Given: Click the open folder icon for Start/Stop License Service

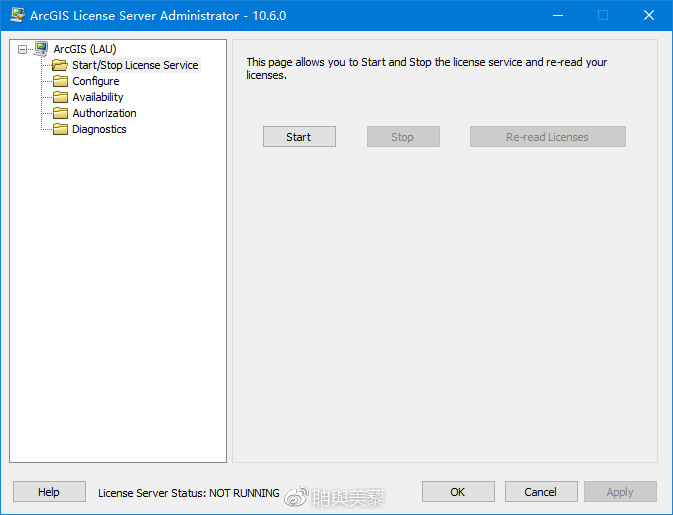Looking at the screenshot, I should (x=60, y=65).
